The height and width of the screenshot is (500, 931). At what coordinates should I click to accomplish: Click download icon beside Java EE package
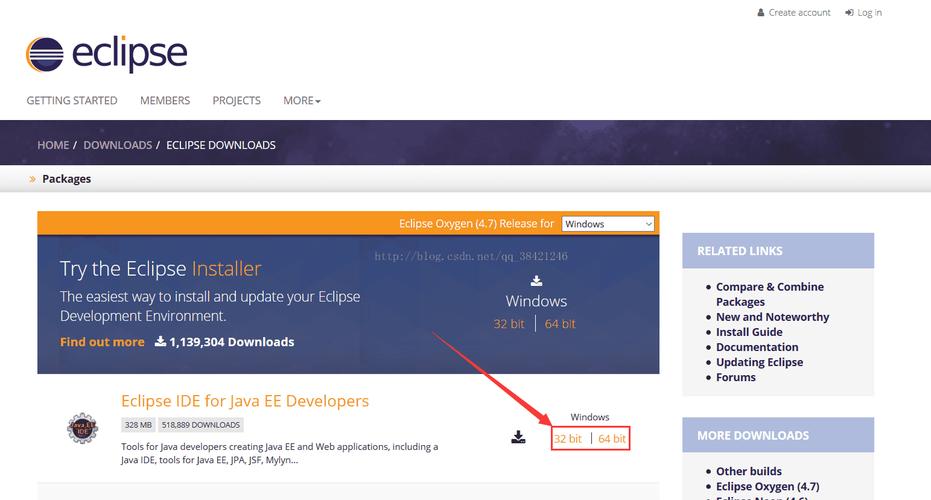click(518, 437)
